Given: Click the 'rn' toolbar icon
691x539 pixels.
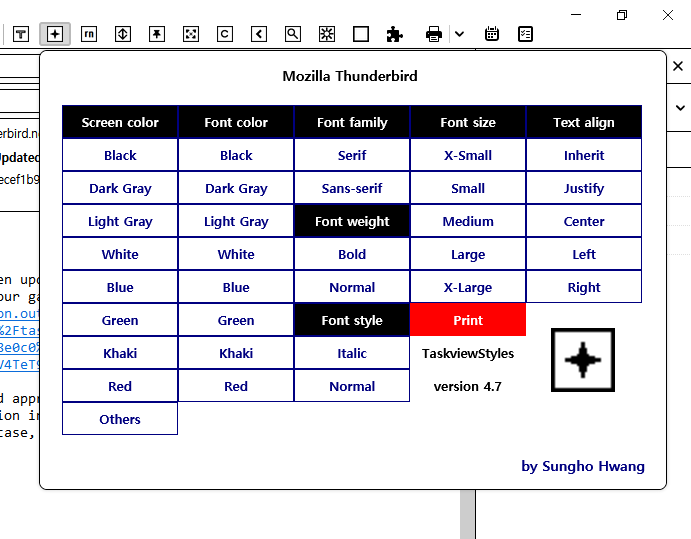Looking at the screenshot, I should click(x=89, y=34).
